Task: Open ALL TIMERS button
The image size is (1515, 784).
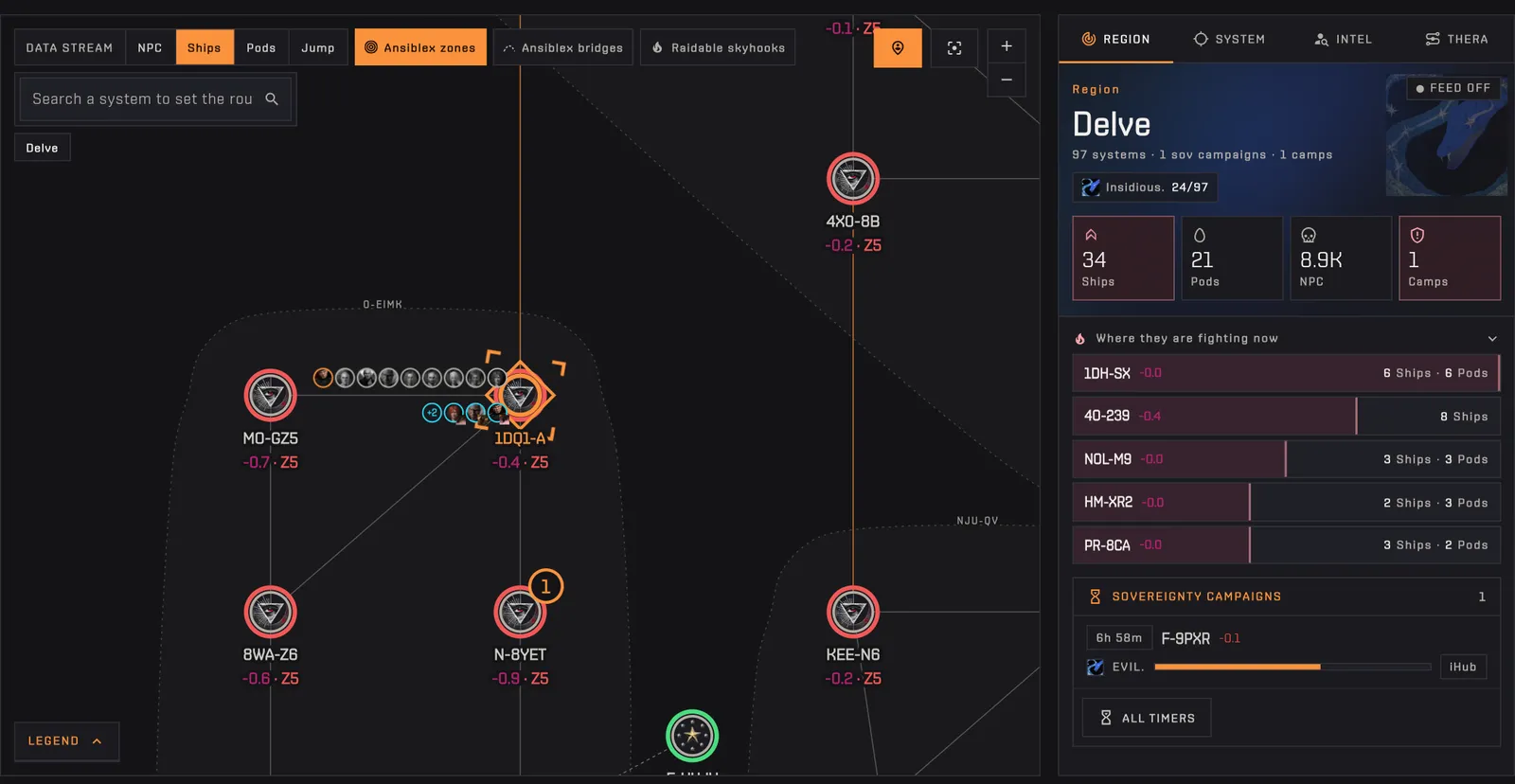Action: tap(1147, 718)
